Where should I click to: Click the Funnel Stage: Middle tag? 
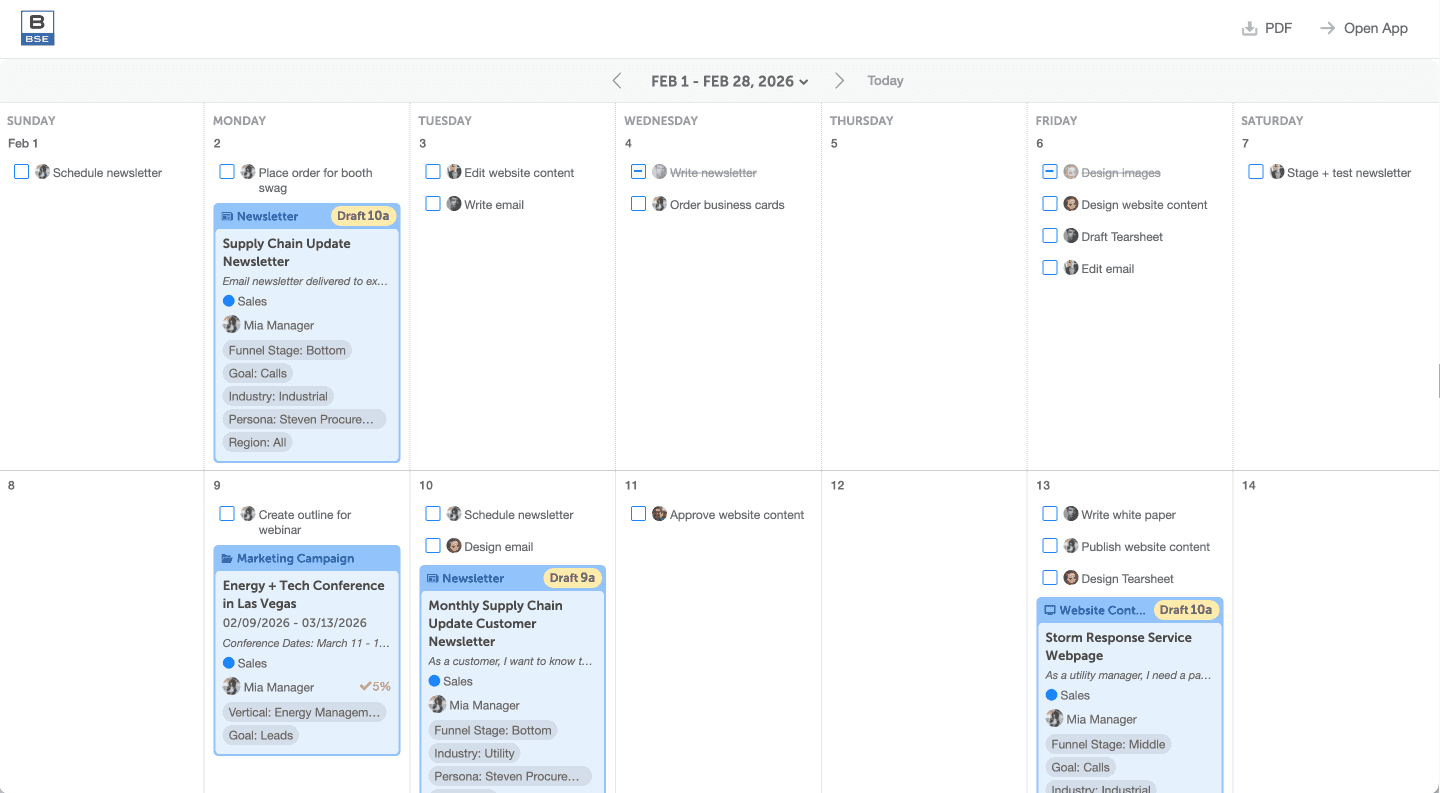click(1109, 744)
